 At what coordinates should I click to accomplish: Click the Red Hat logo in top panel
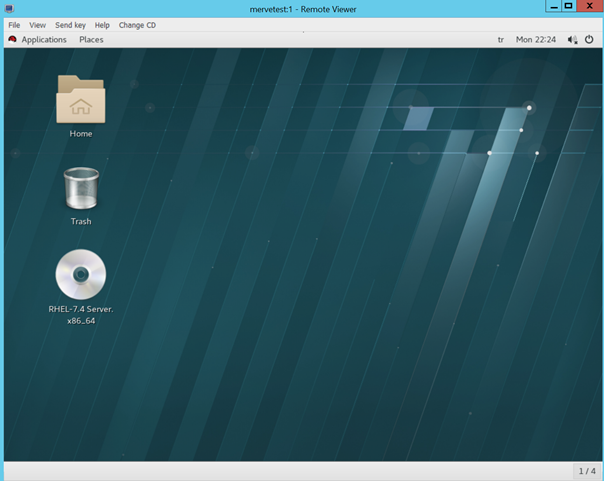pos(12,39)
